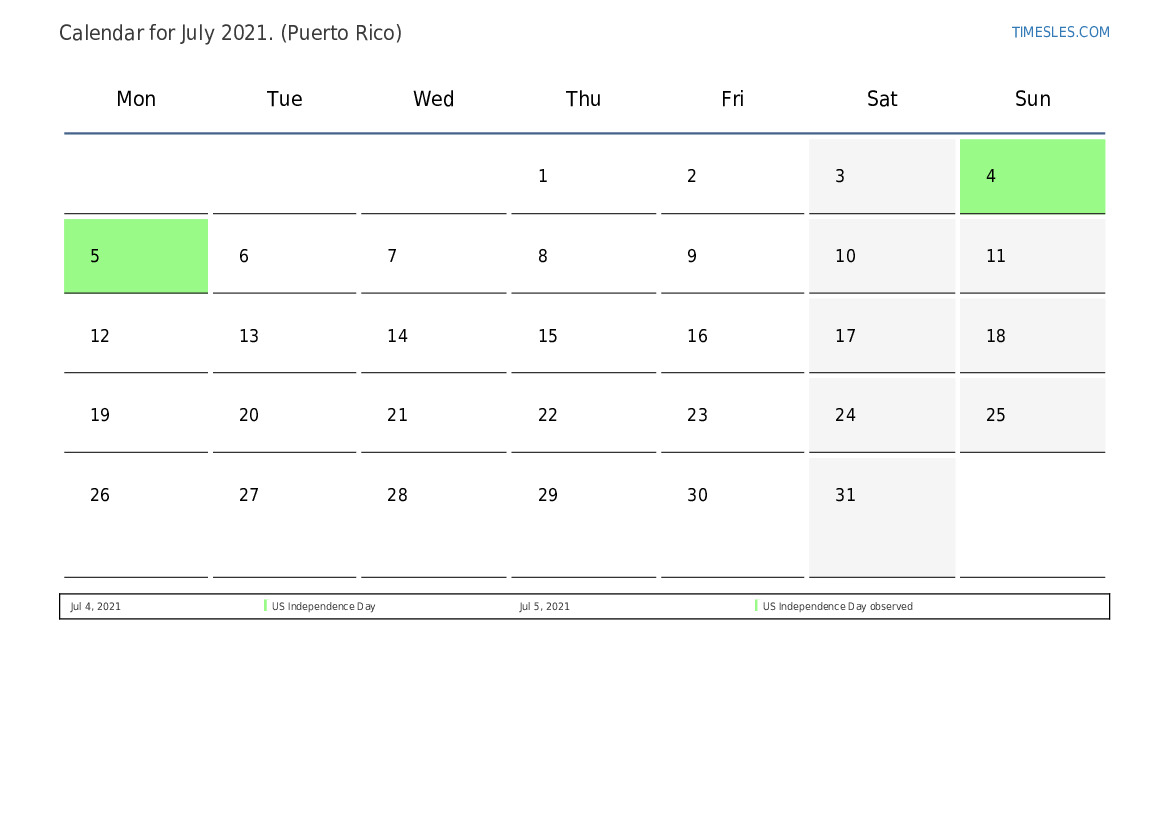Click the 'Jul 5, 2021' legend date

pyautogui.click(x=544, y=606)
